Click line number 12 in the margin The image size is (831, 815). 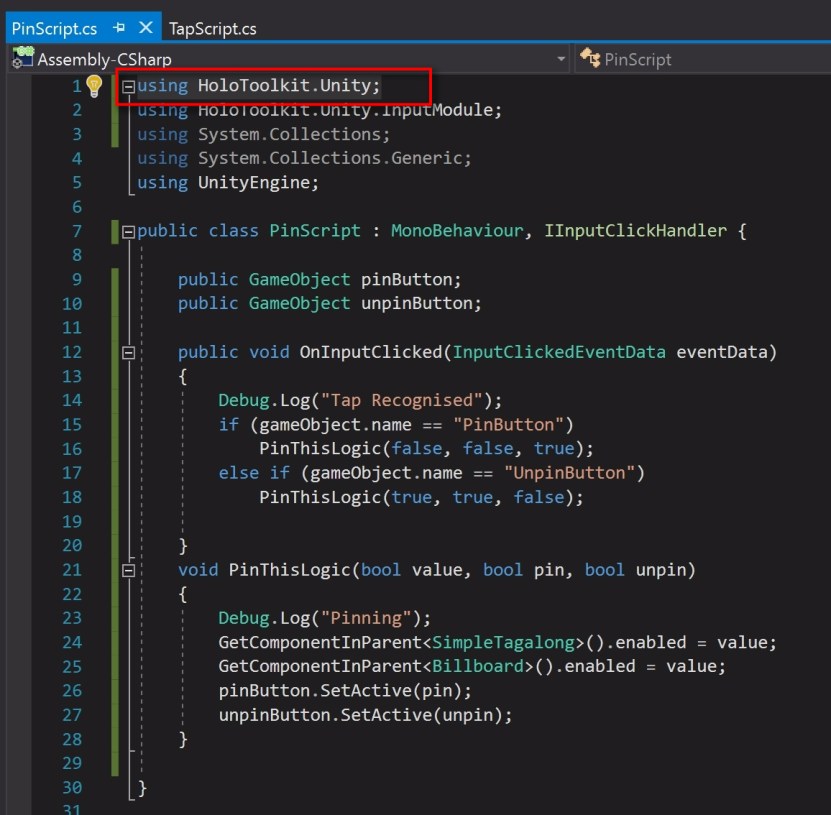click(x=72, y=352)
